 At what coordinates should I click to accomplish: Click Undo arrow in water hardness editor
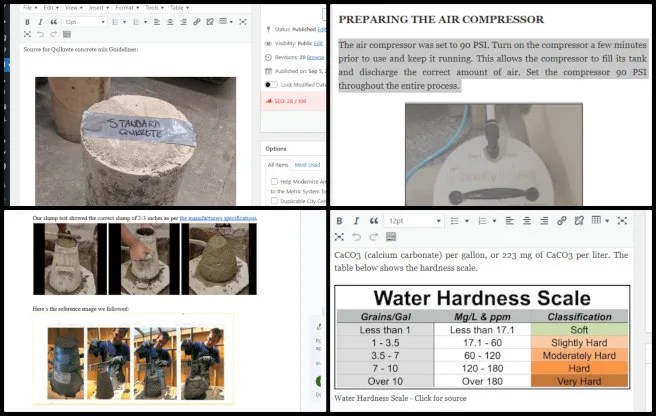tap(356, 237)
